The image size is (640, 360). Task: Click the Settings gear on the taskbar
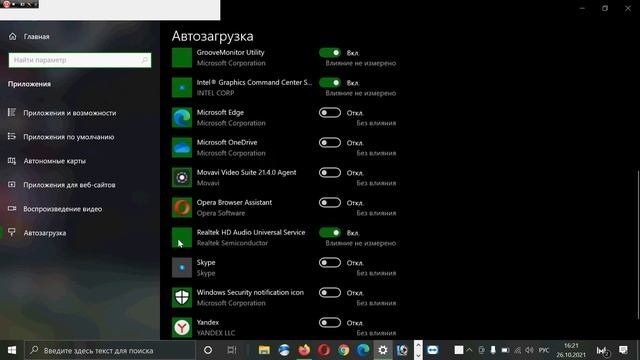(x=383, y=350)
